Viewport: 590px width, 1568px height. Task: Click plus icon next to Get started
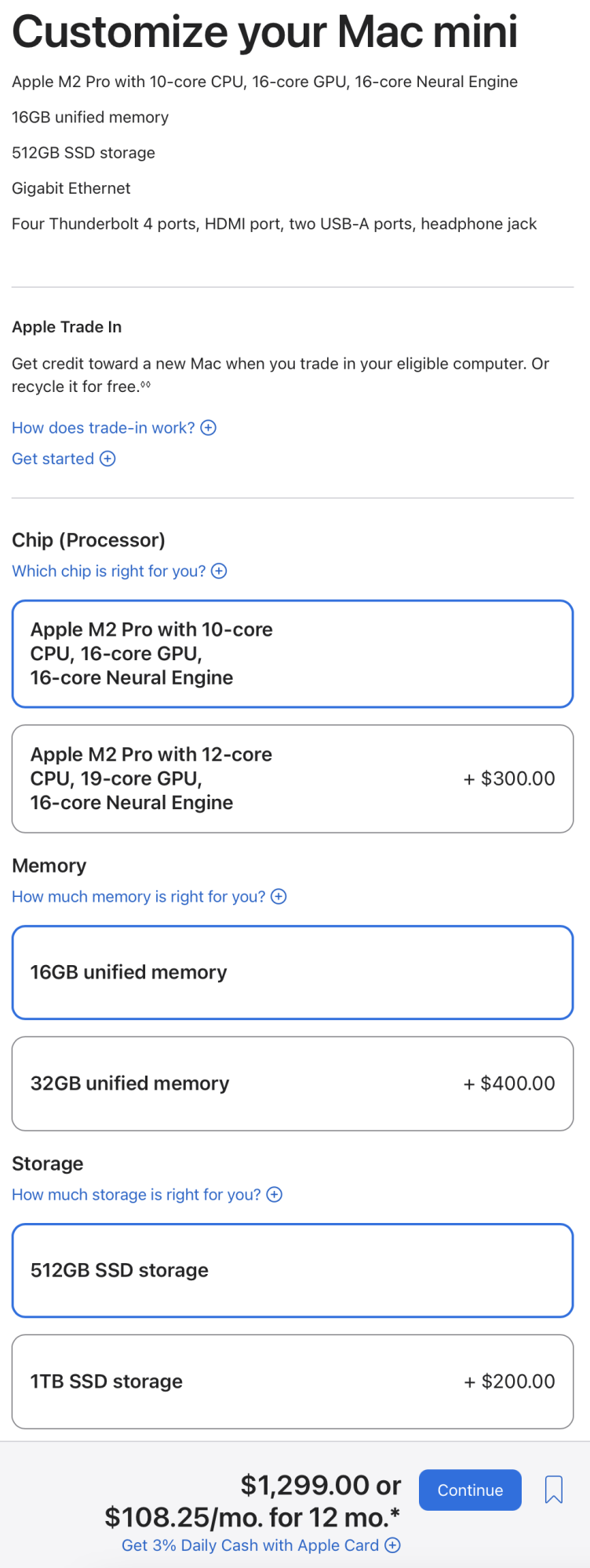[108, 459]
